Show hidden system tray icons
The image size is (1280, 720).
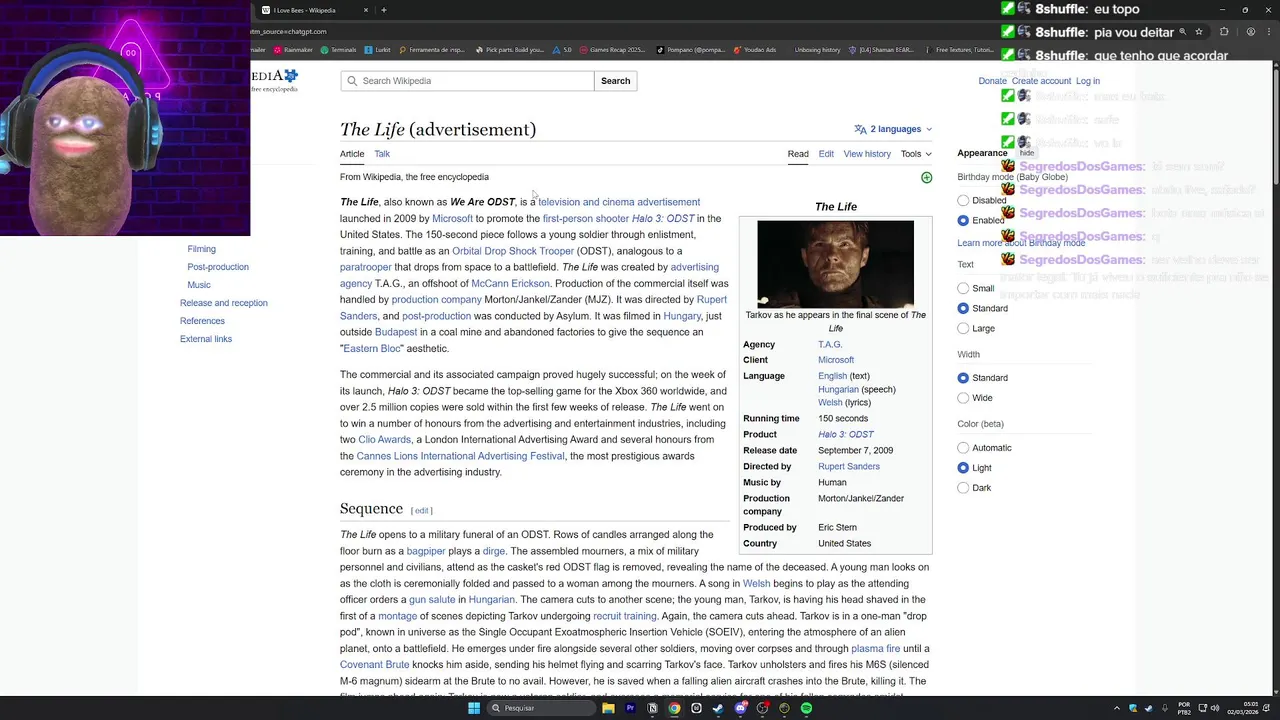click(x=1117, y=708)
